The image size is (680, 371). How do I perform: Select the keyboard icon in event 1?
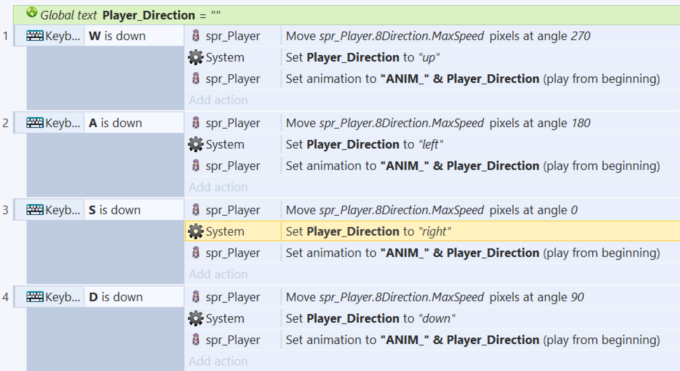pos(35,36)
